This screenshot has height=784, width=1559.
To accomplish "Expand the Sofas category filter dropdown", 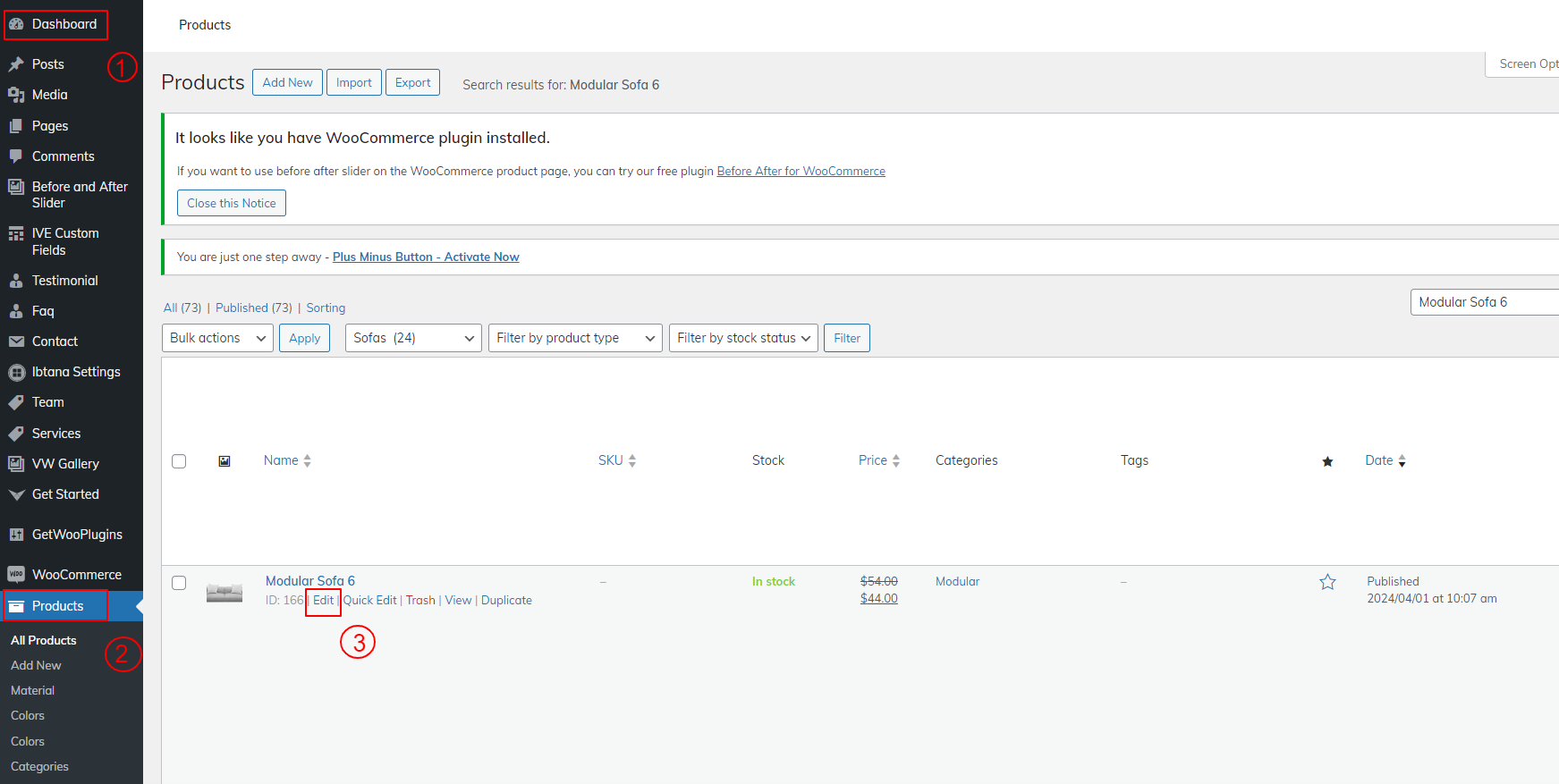I will click(x=413, y=338).
